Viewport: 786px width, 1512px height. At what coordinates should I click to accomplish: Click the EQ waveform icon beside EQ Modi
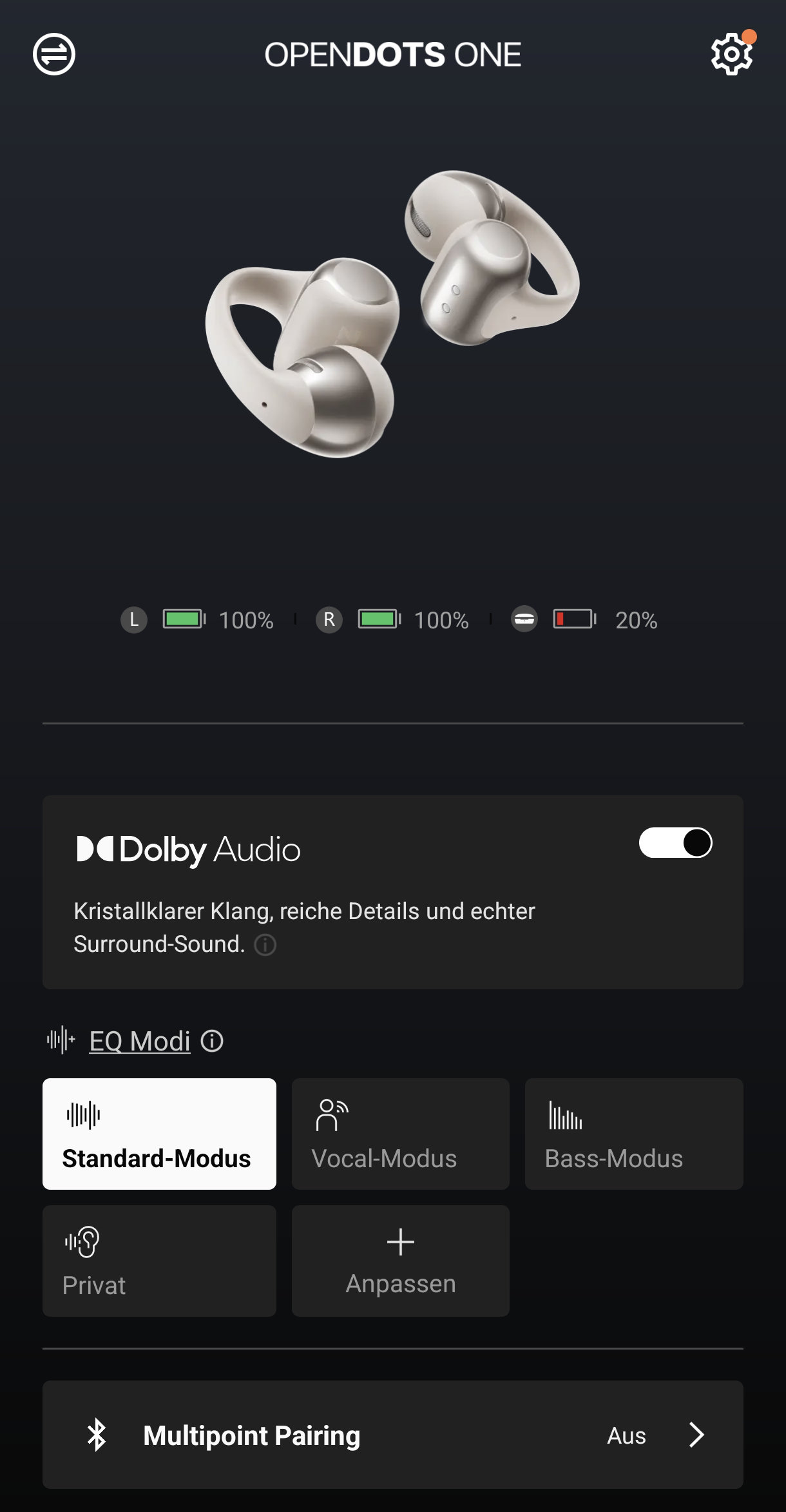coord(61,1040)
